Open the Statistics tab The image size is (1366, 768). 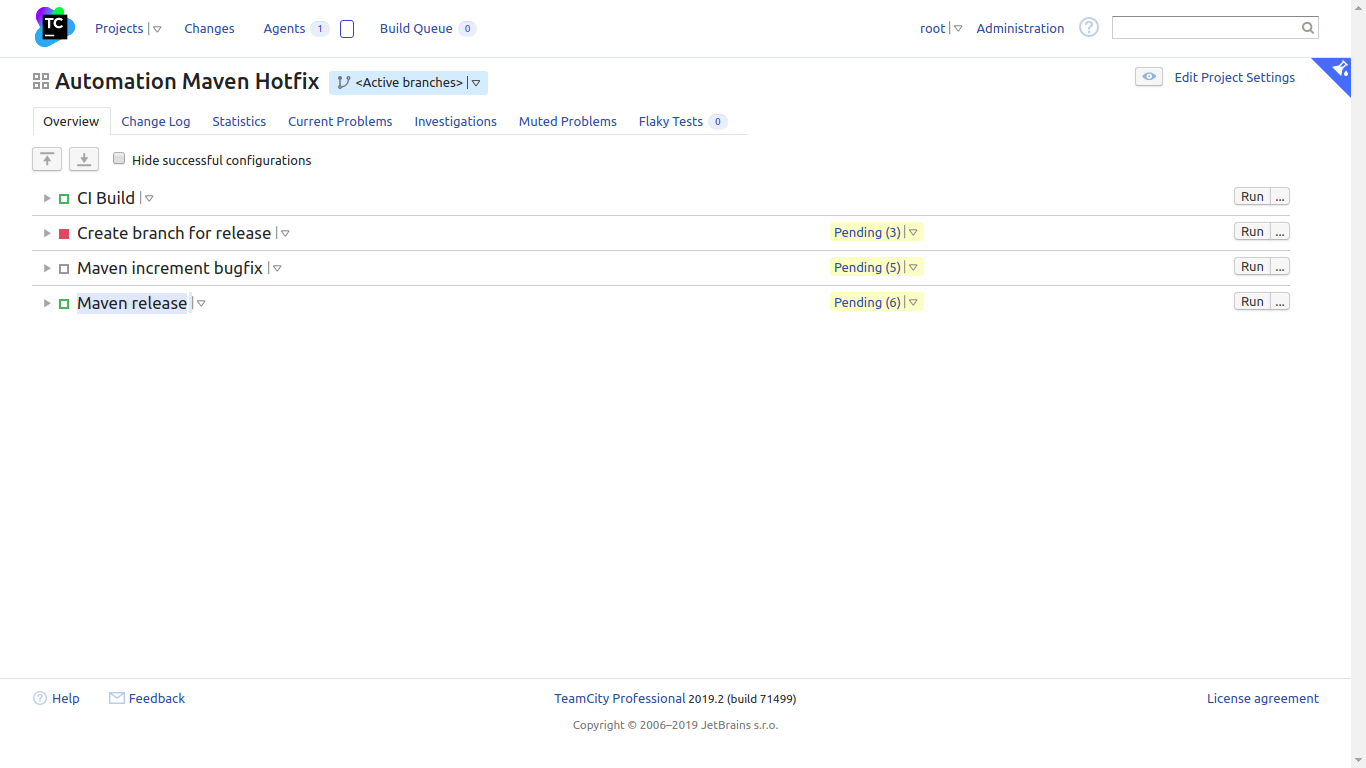pyautogui.click(x=239, y=121)
